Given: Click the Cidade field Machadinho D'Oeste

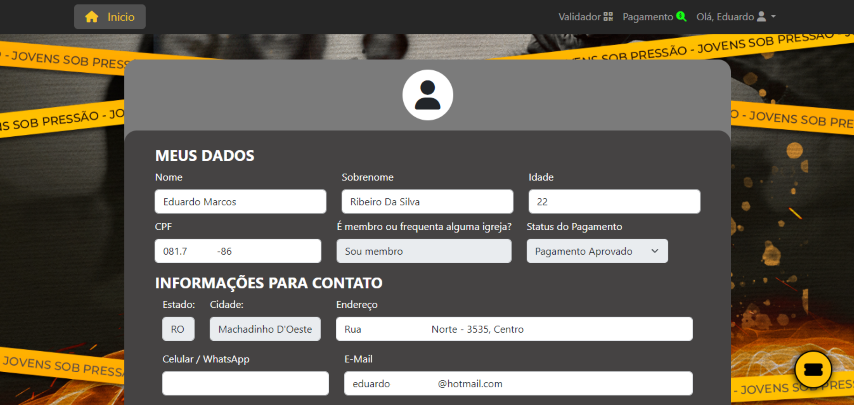Looking at the screenshot, I should pos(265,329).
